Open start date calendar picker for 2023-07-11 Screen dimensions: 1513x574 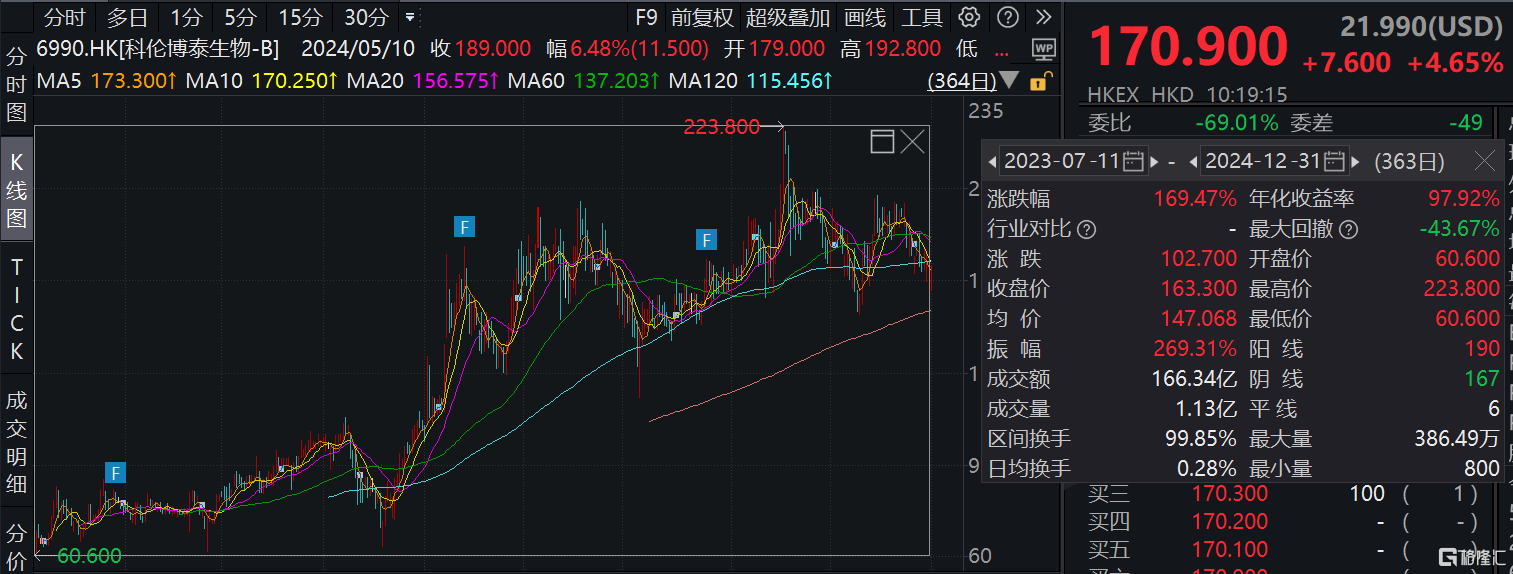coord(1134,161)
